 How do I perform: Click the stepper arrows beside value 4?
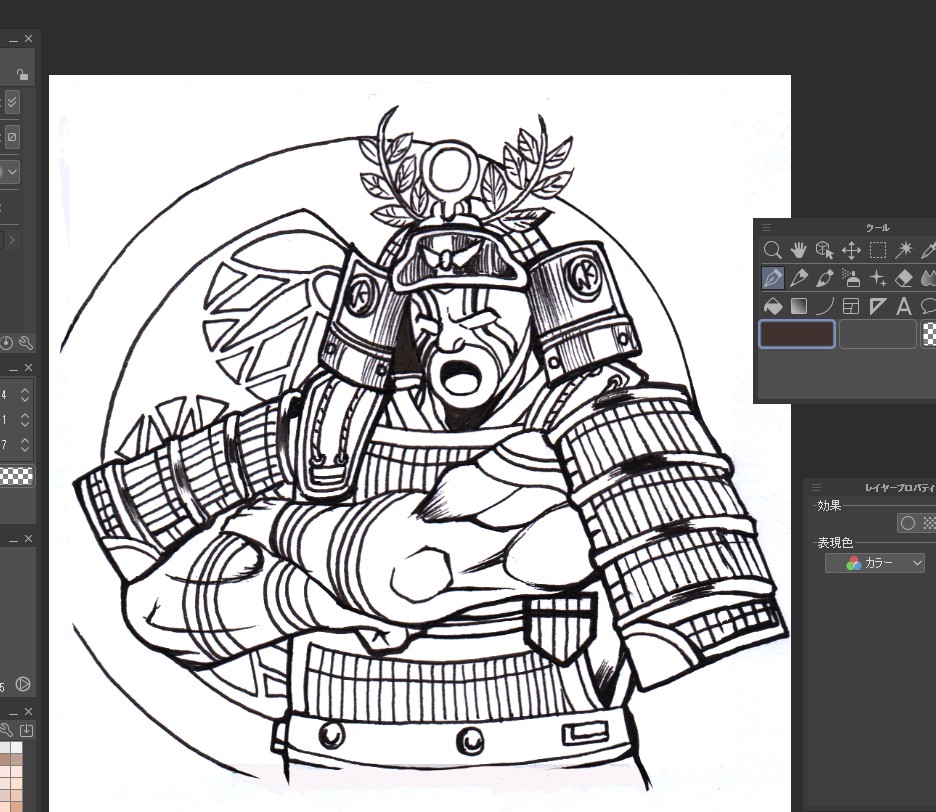pyautogui.click(x=24, y=395)
